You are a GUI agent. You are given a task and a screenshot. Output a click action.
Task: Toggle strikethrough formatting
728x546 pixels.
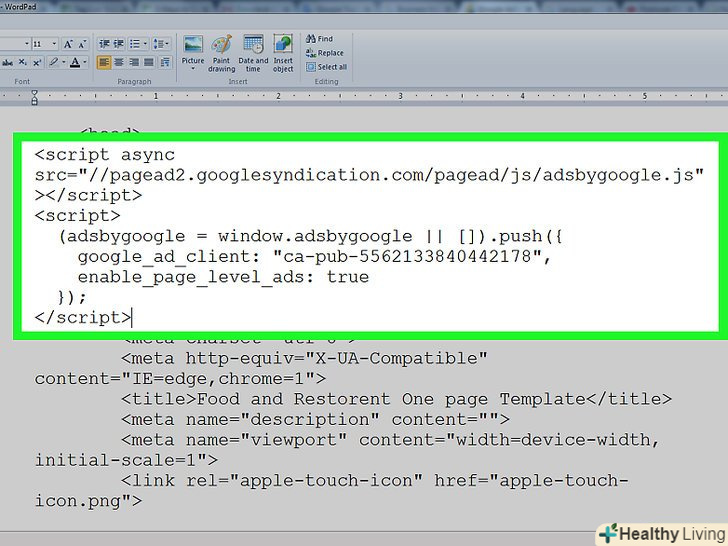pos(7,62)
